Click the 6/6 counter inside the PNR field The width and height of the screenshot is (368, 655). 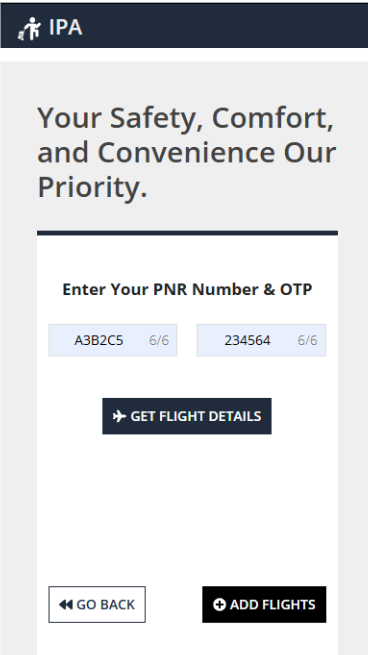click(159, 340)
